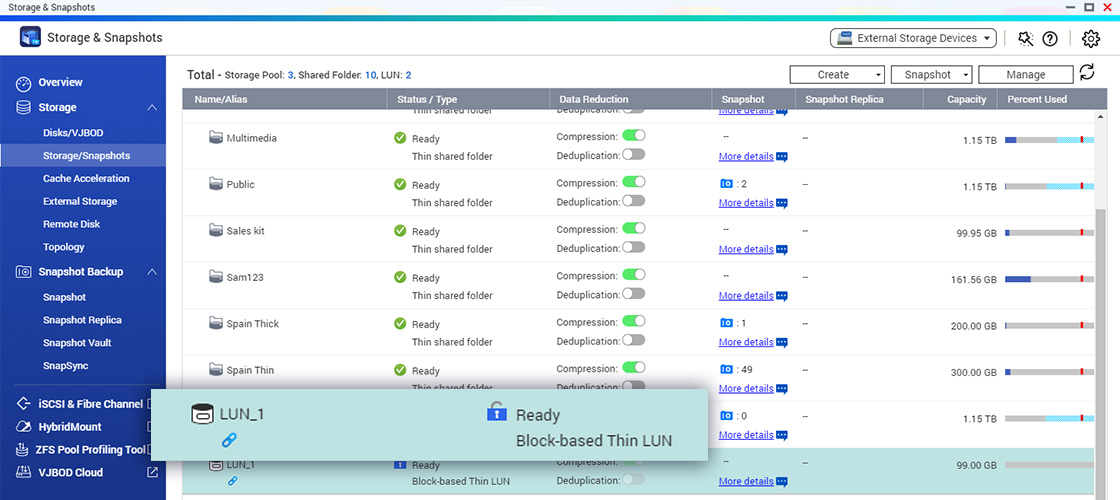This screenshot has width=1120, height=500.
Task: Click the Multimedia shared folder icon
Action: [215, 138]
